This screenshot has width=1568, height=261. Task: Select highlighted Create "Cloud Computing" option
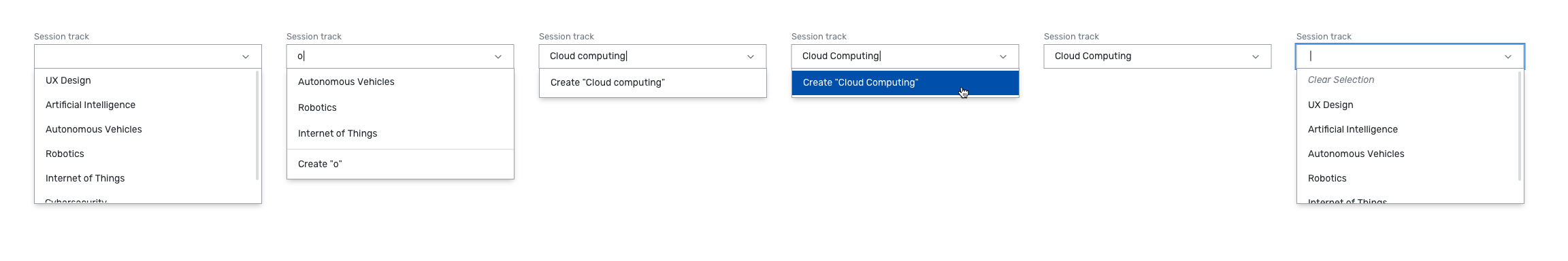pyautogui.click(x=905, y=82)
